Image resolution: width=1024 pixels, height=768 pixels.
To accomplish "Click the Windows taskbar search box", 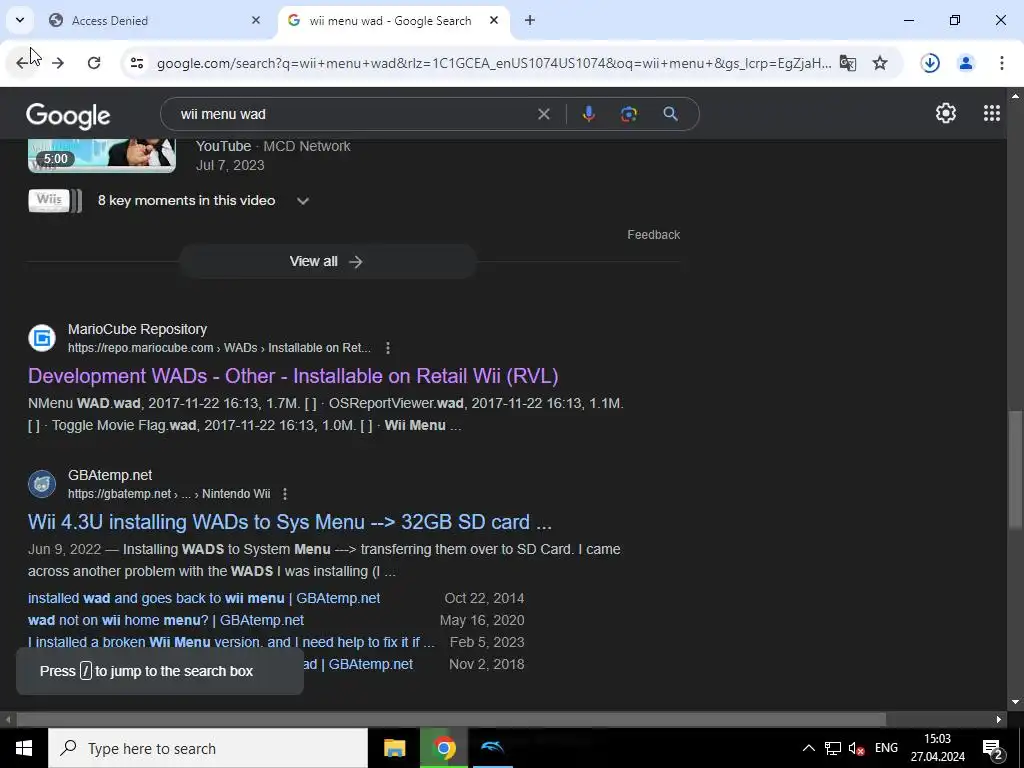I will (208, 748).
